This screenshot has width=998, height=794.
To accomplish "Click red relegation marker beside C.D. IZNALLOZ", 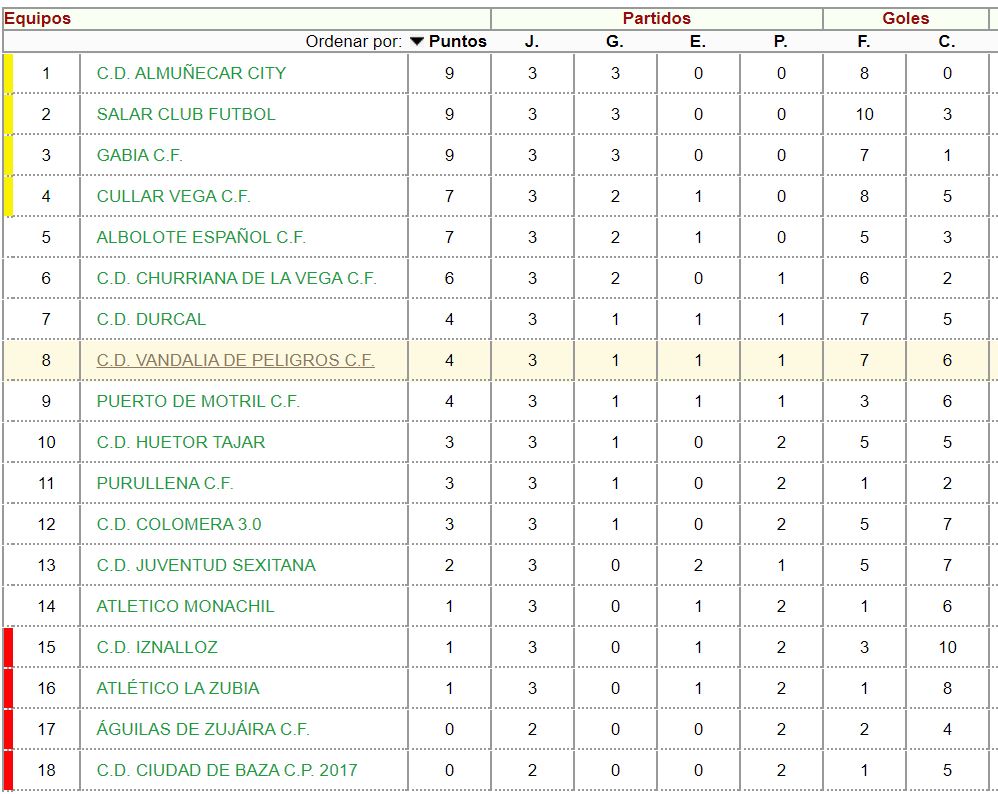I will 8,647.
